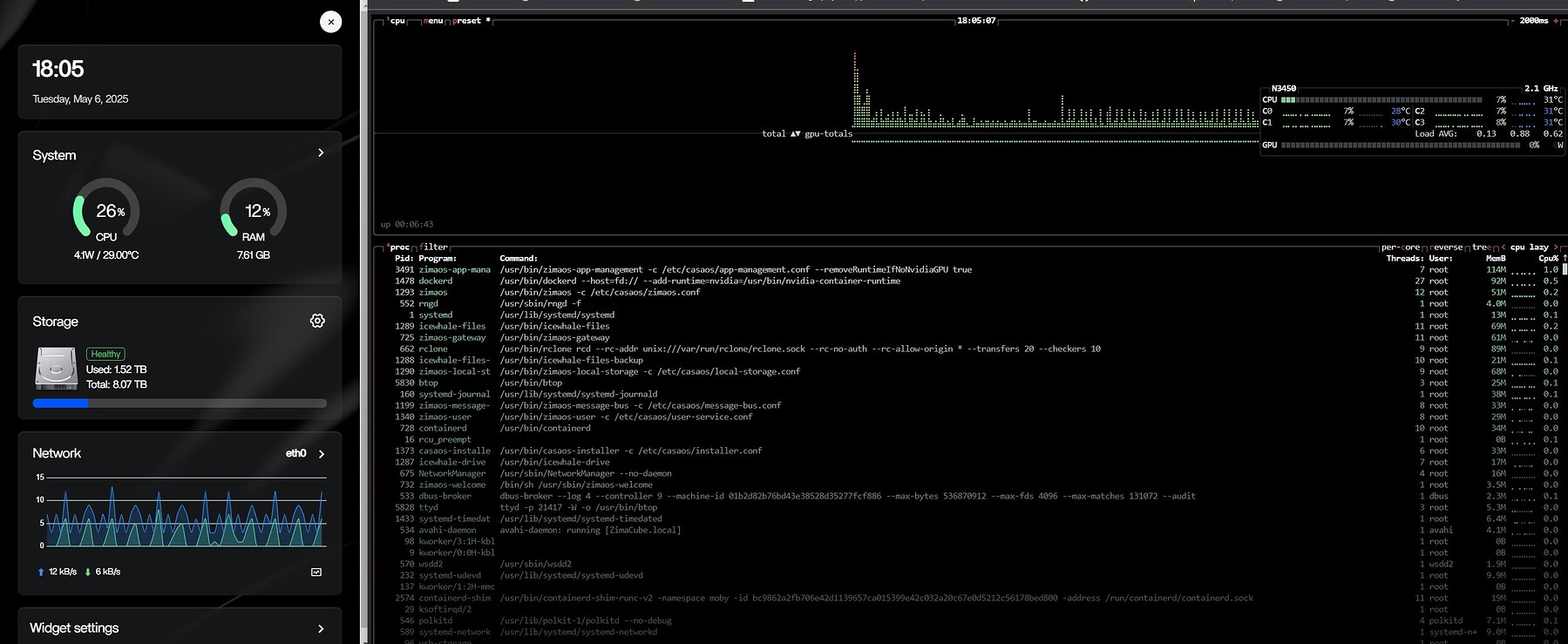Open the btop menu
Viewport: 1568px width, 644px height.
433,21
